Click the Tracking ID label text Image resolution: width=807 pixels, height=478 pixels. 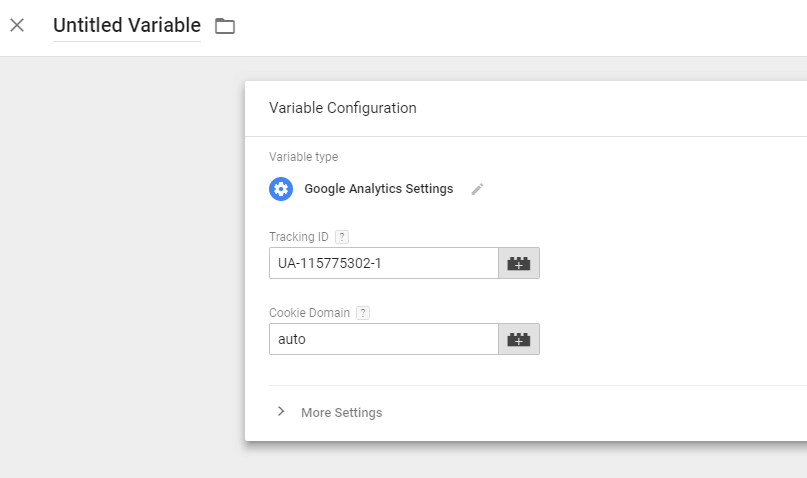(x=299, y=237)
